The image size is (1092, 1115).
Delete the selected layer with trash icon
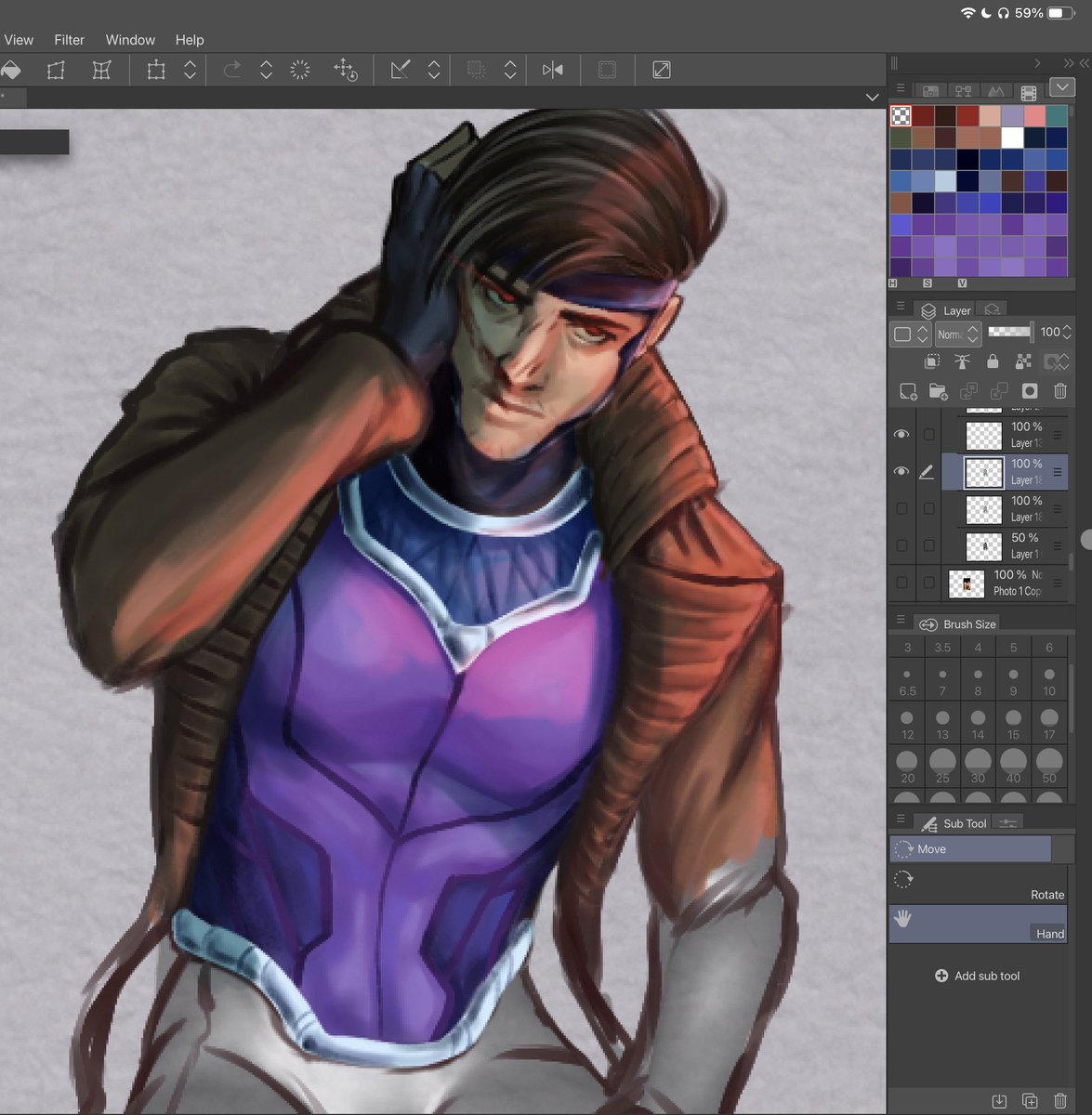pyautogui.click(x=1060, y=391)
